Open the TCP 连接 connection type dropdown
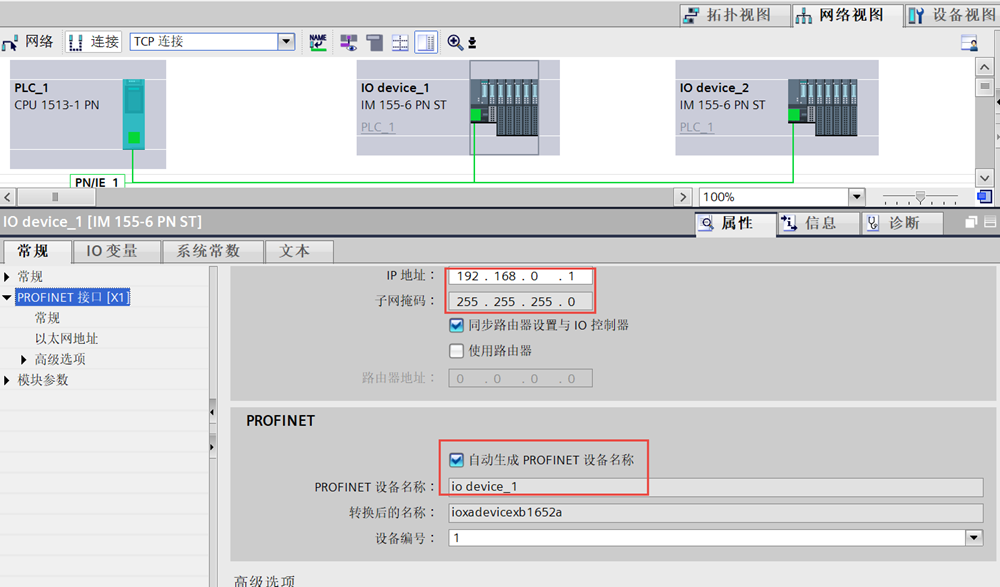 tap(287, 42)
